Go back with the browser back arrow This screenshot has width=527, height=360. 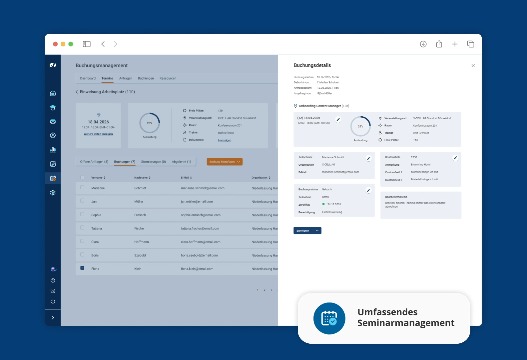[103, 44]
